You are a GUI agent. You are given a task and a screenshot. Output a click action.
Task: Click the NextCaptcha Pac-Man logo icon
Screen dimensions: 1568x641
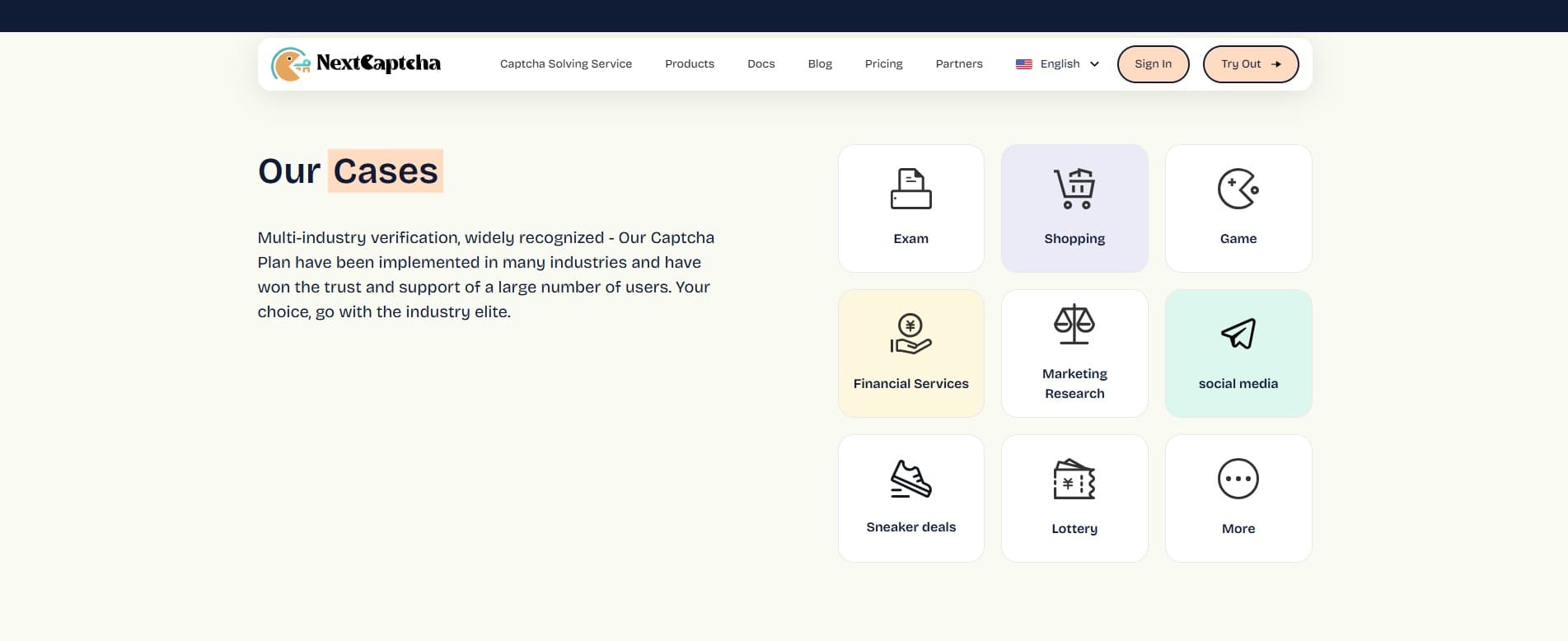(x=290, y=64)
